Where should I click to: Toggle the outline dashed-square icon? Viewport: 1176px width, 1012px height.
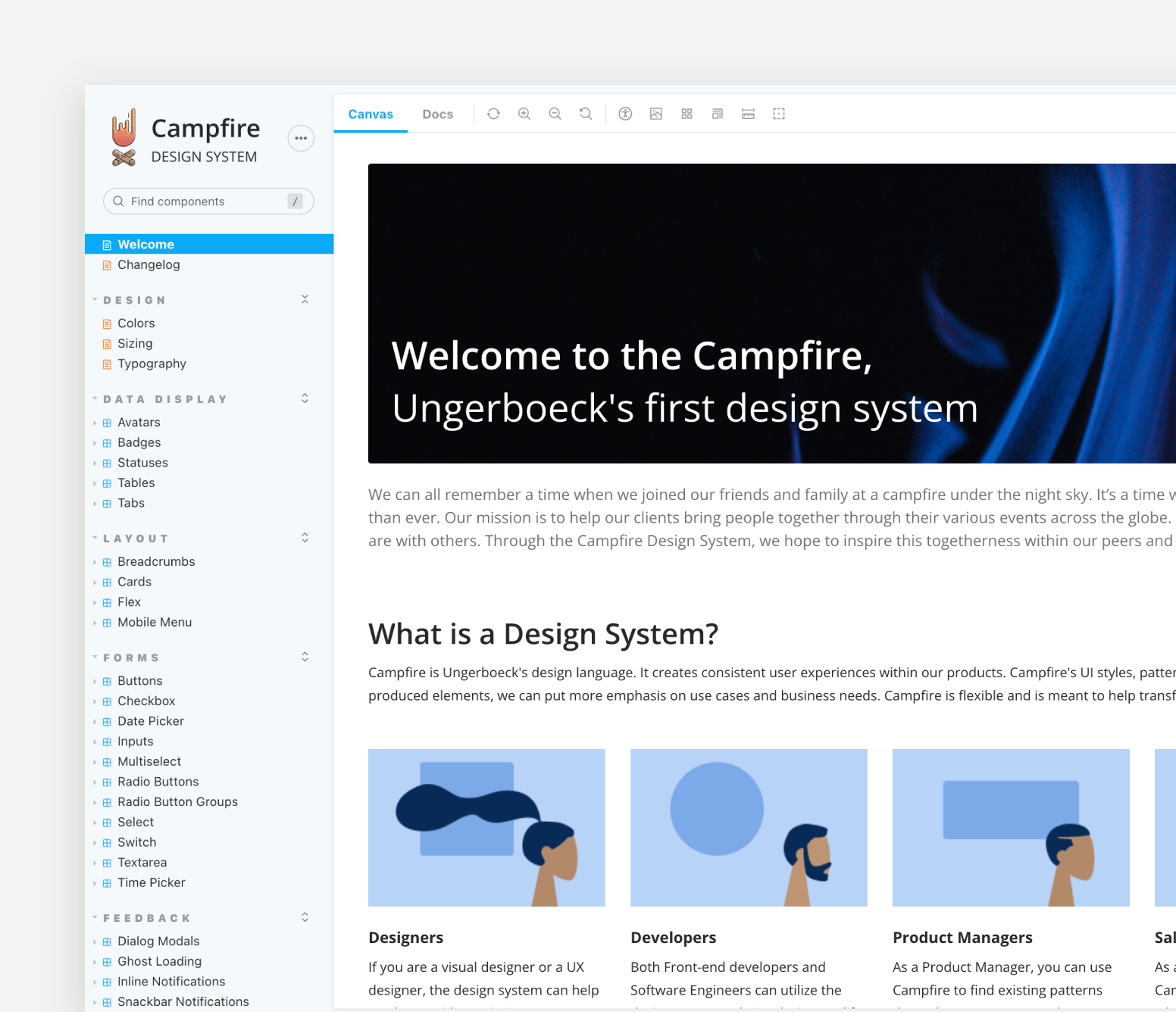(779, 114)
